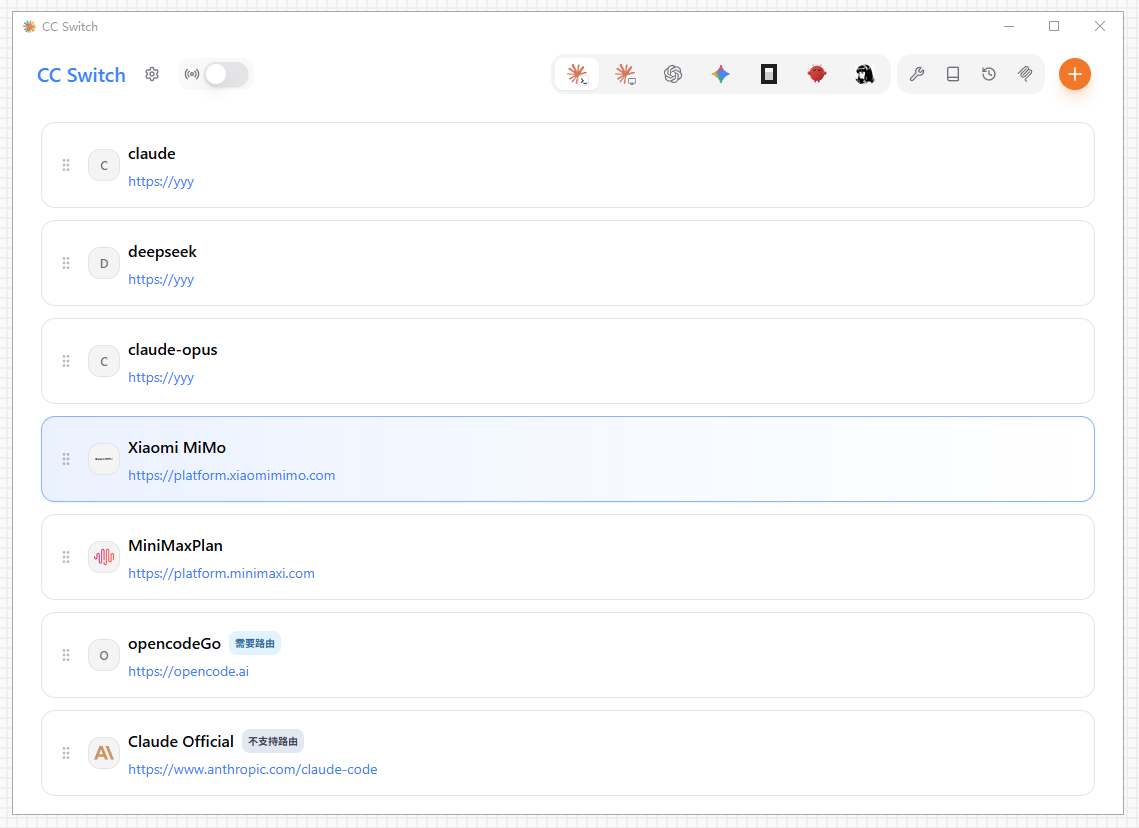This screenshot has height=828, width=1139.
Task: Click drag handle of opencodeGo row
Action: pos(66,655)
